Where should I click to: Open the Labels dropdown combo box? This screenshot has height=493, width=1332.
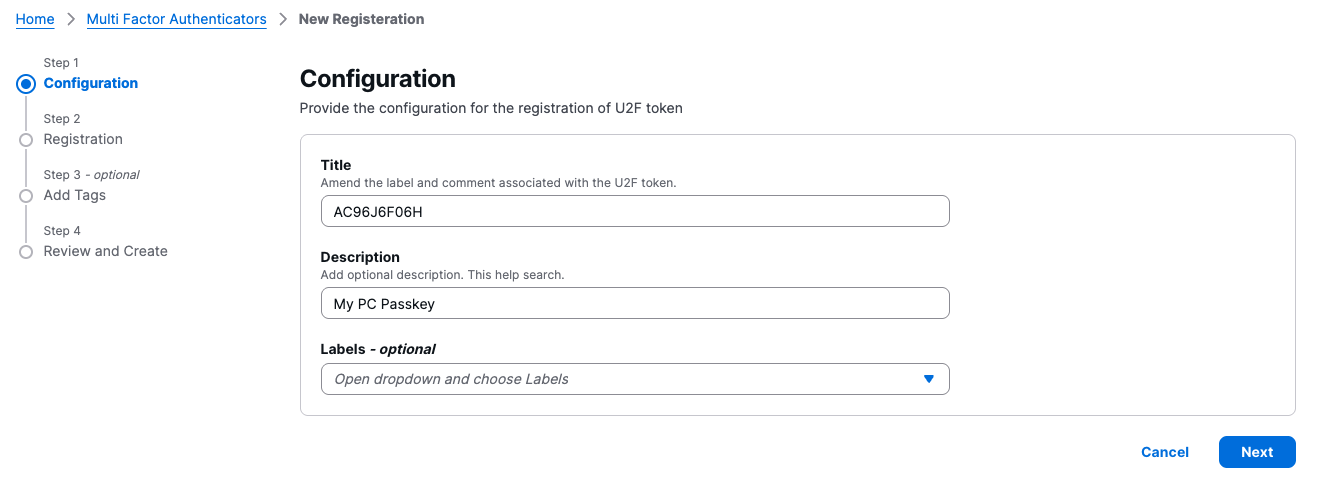(x=620, y=379)
